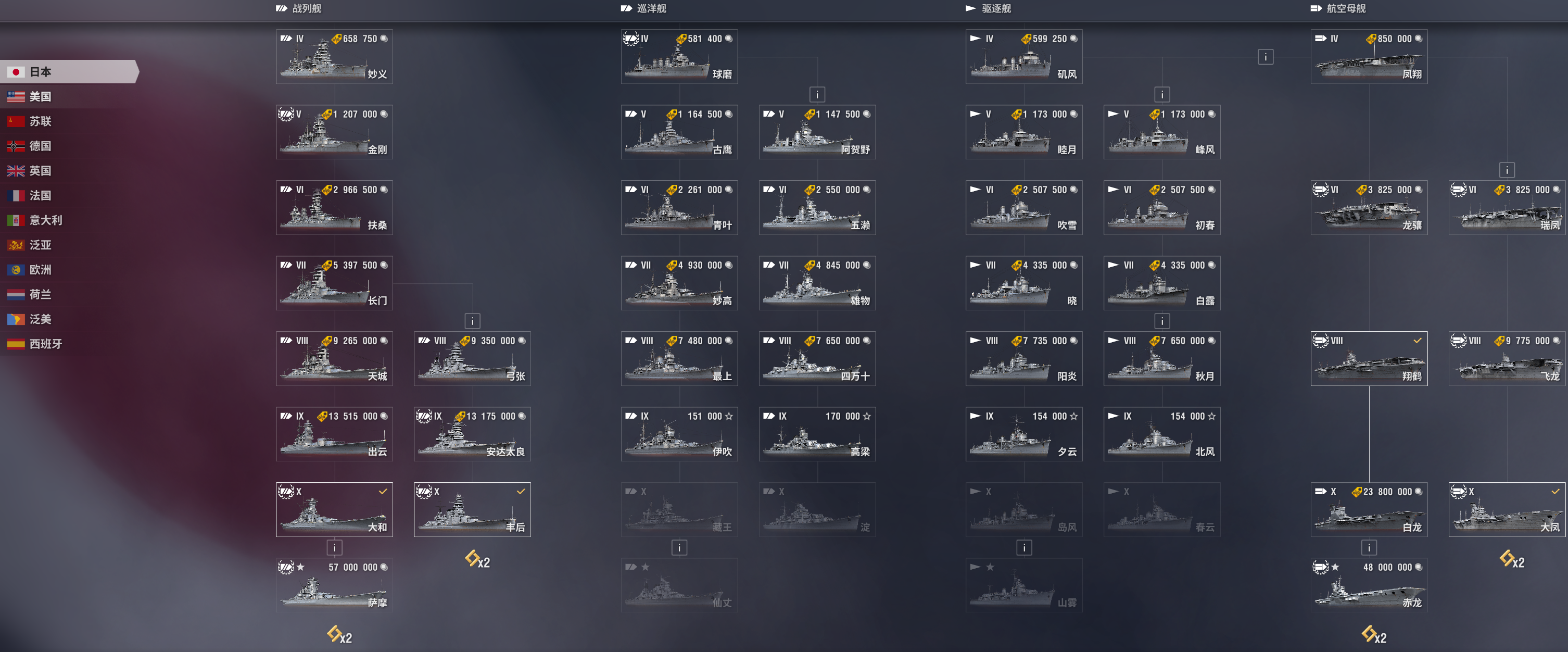1568x652 pixels.
Task: Open the tier VII cruiser 妙高
Action: click(x=679, y=283)
